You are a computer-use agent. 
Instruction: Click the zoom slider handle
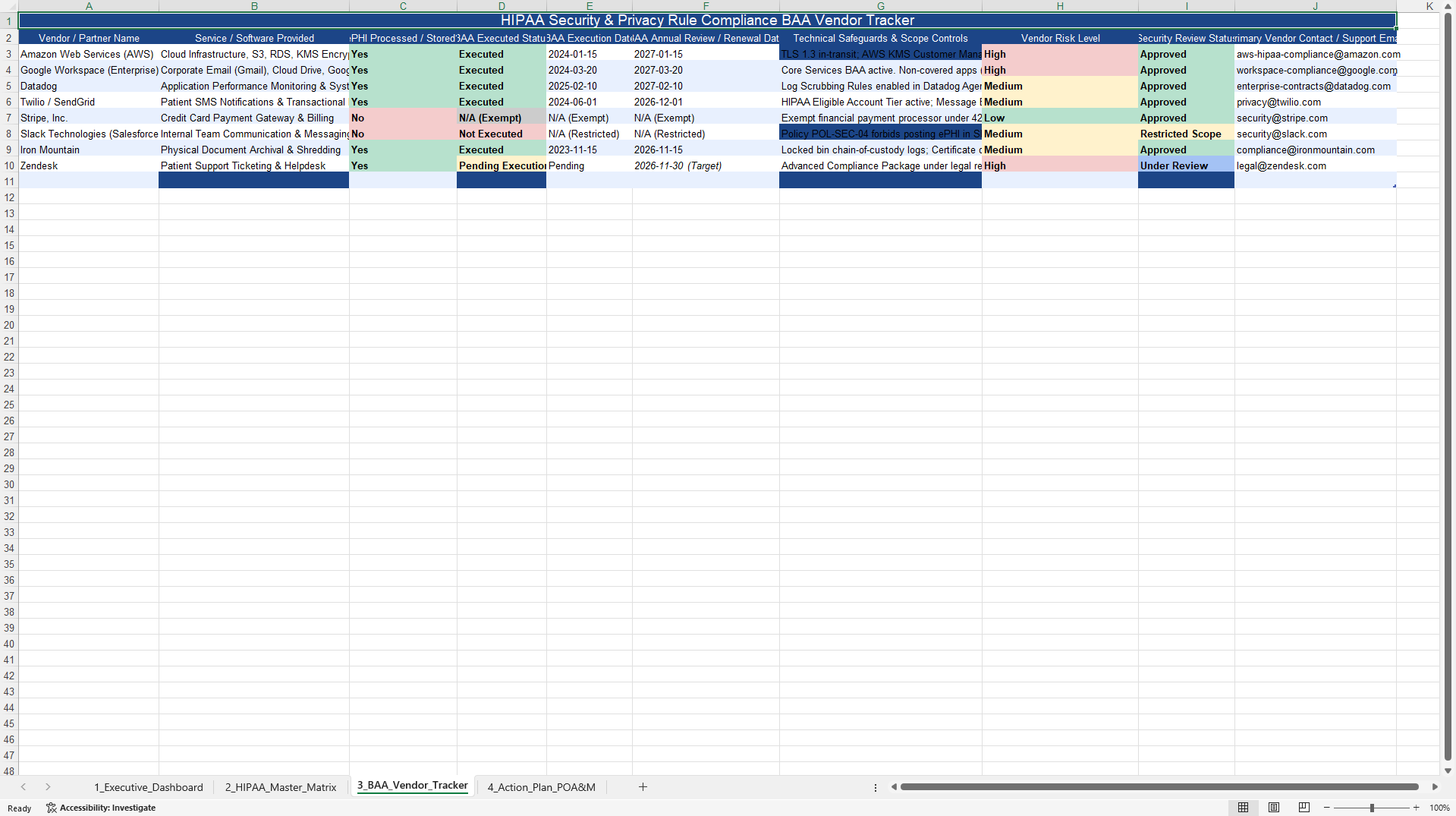[1372, 808]
